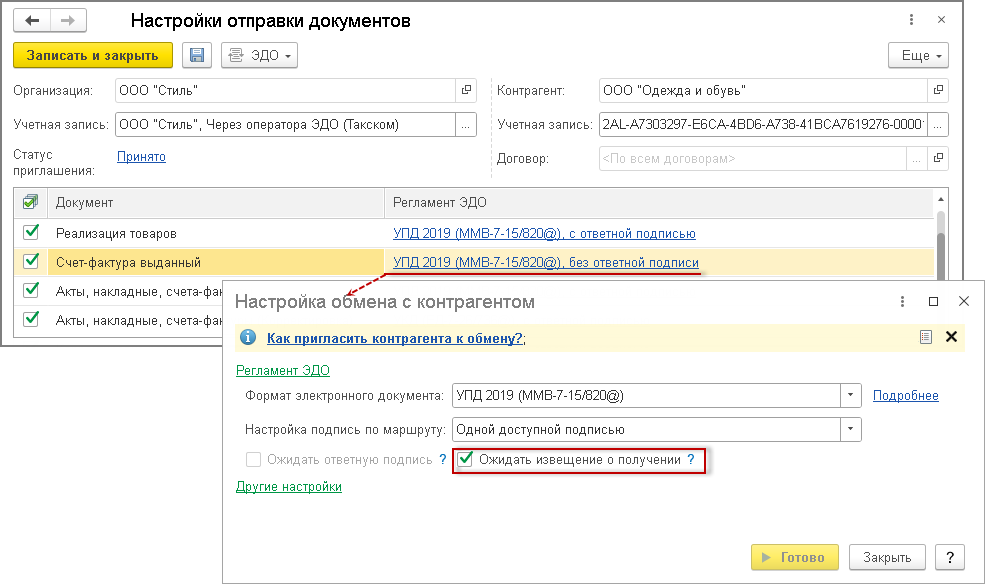989x586 pixels.
Task: Click the save diskette icon
Action: tap(196, 56)
